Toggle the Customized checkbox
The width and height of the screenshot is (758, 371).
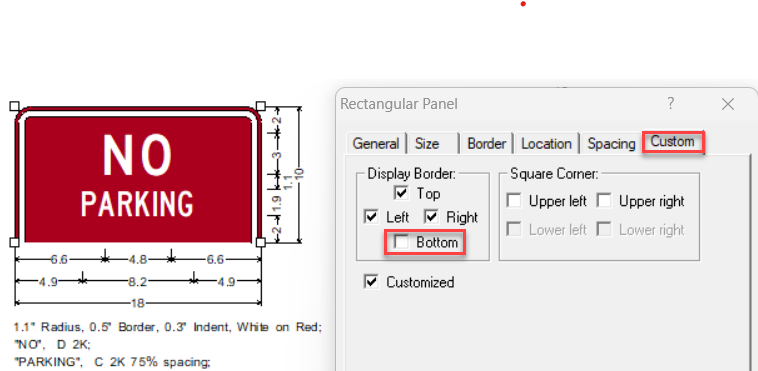point(371,282)
